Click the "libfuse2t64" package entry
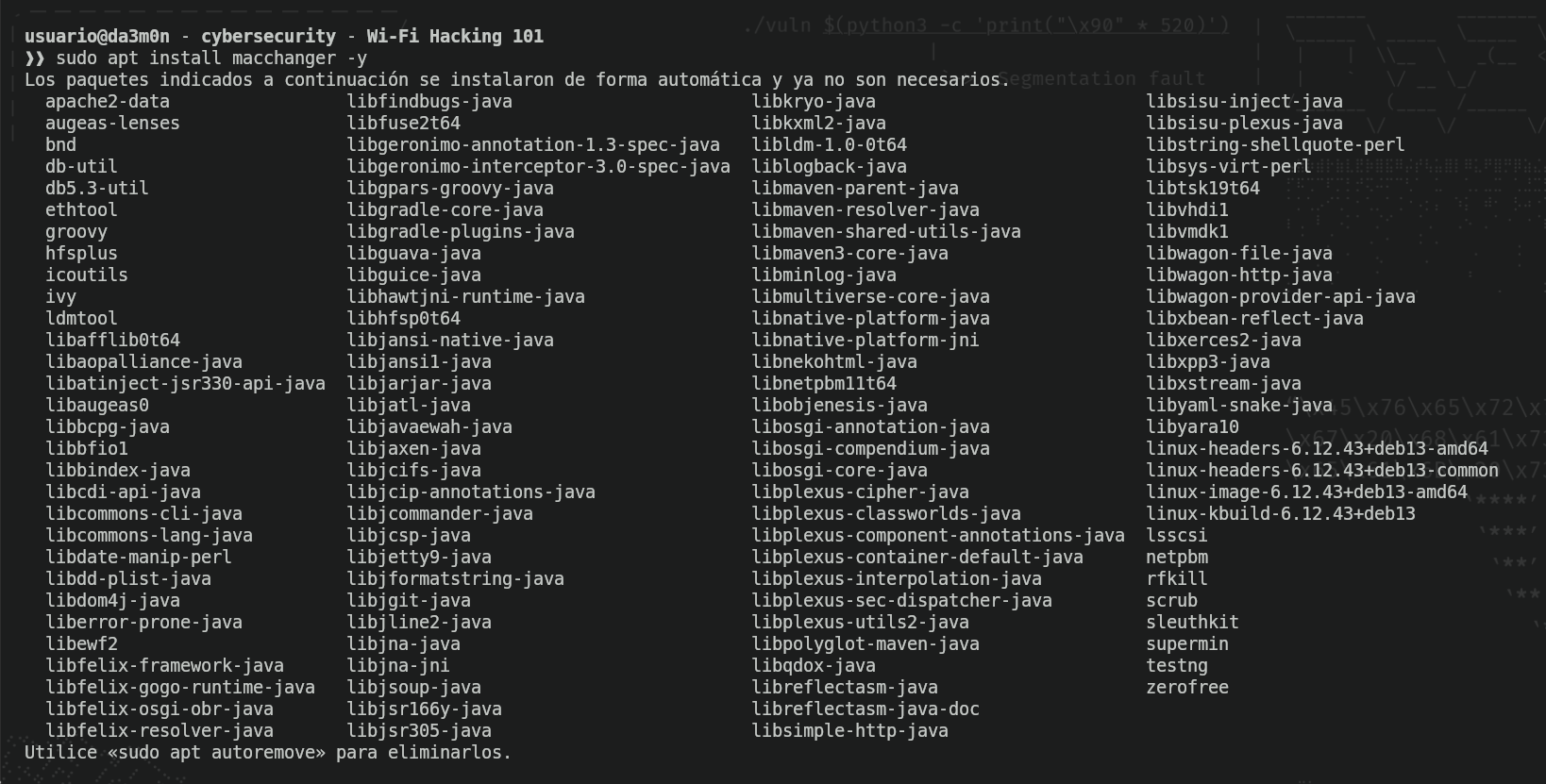The height and width of the screenshot is (784, 1546). (404, 124)
